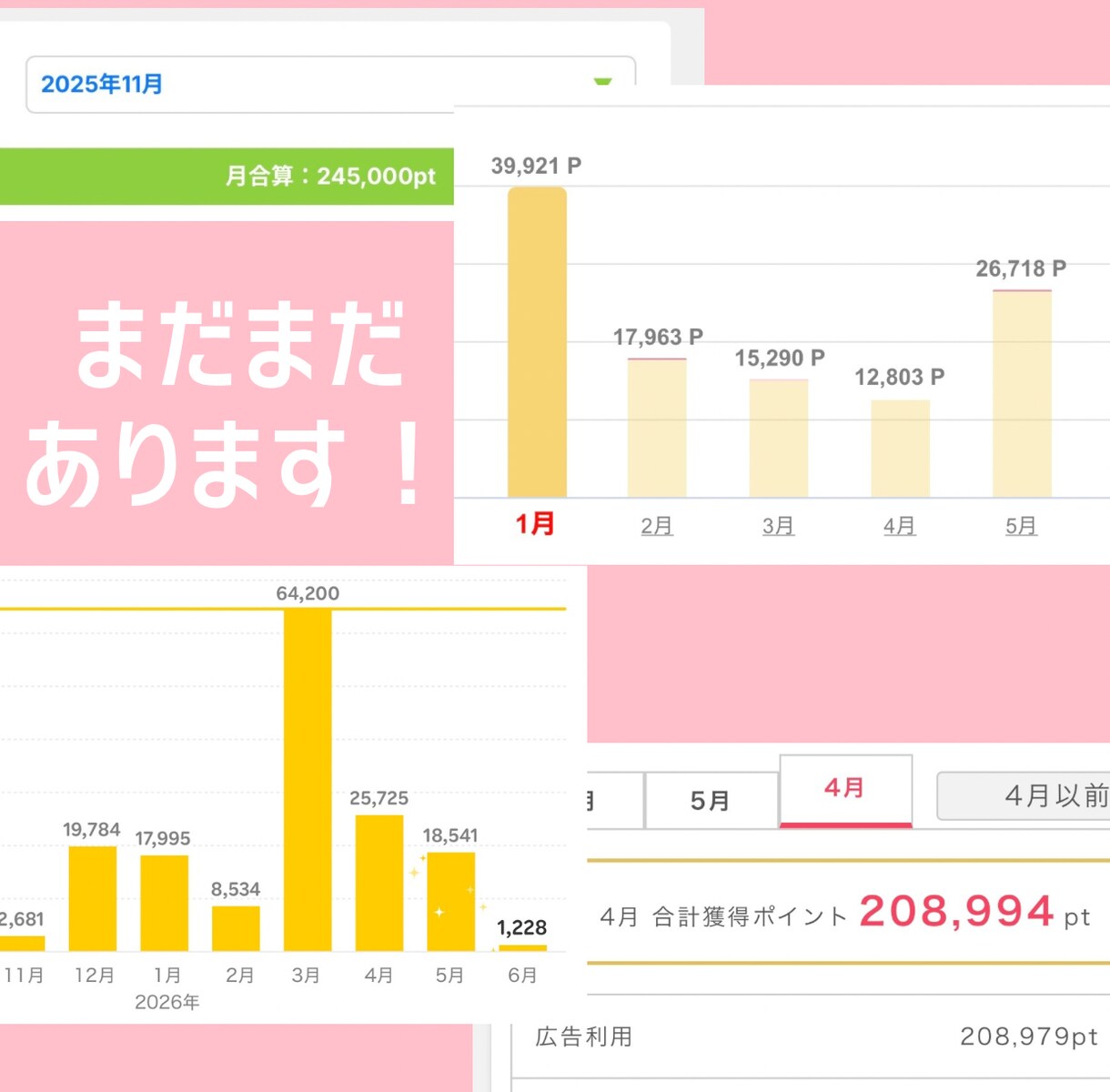The width and height of the screenshot is (1110, 1092).
Task: Click the tall 3月 bar in yellow chart
Action: [308, 780]
